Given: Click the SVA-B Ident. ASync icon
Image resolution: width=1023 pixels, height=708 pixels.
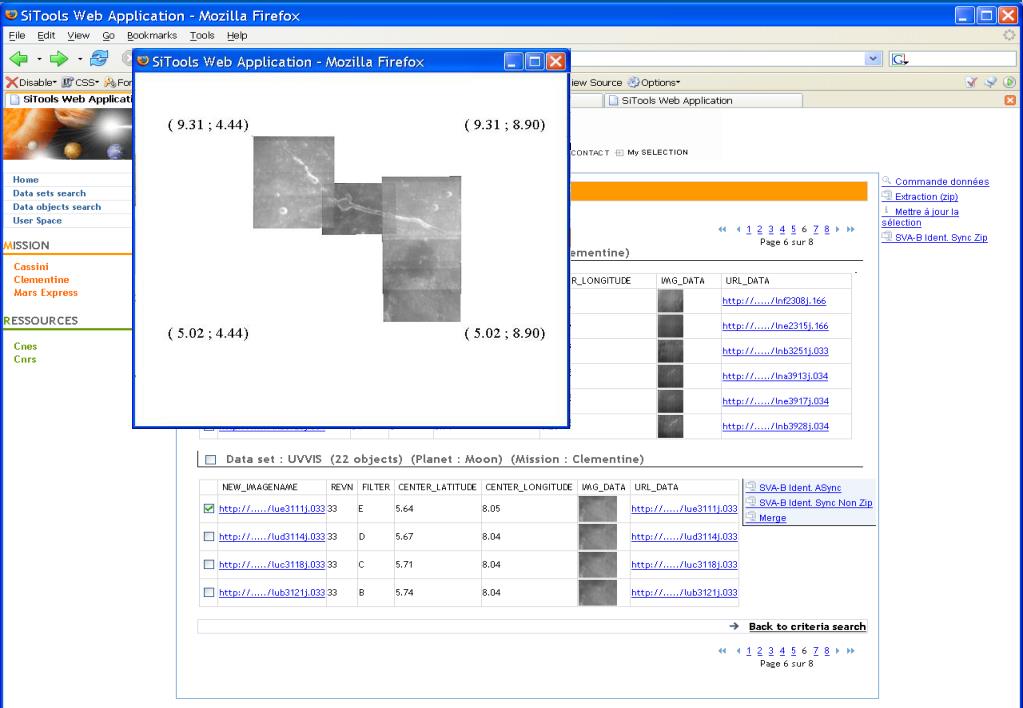Looking at the screenshot, I should click(x=751, y=487).
